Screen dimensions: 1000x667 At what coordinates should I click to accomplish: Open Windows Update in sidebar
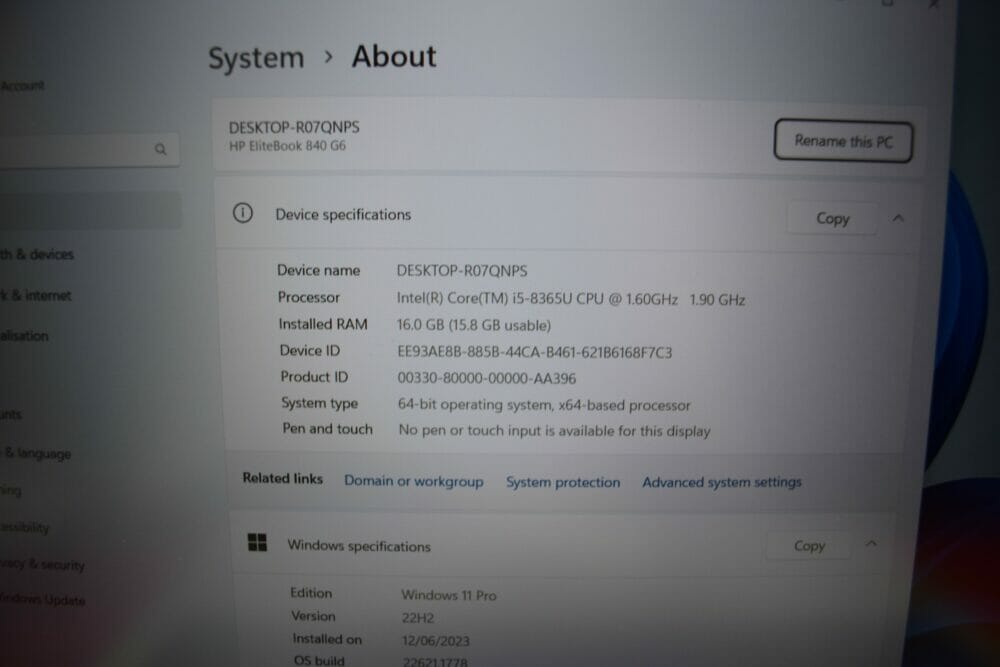pos(42,599)
